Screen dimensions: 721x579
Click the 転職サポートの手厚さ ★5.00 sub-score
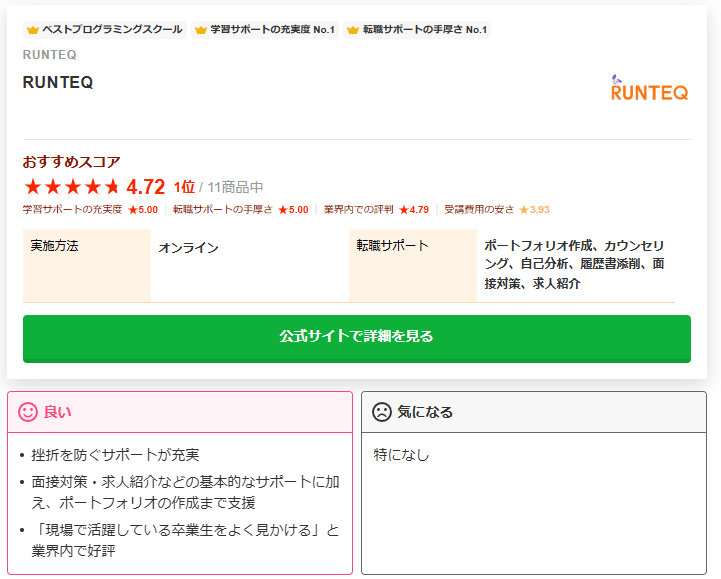(x=240, y=210)
